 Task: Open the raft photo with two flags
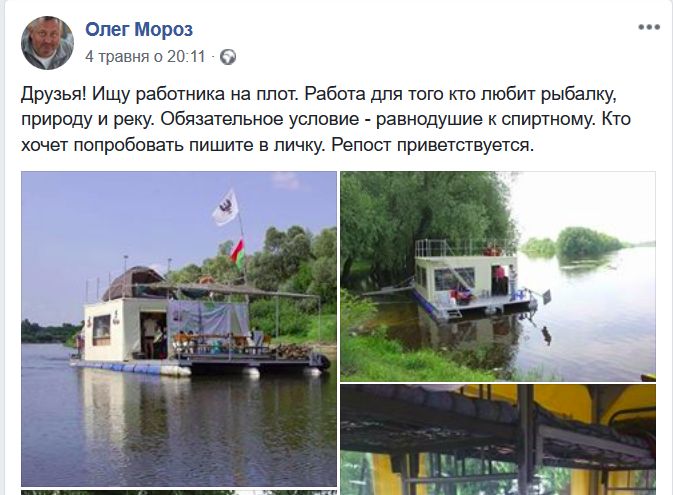(179, 329)
